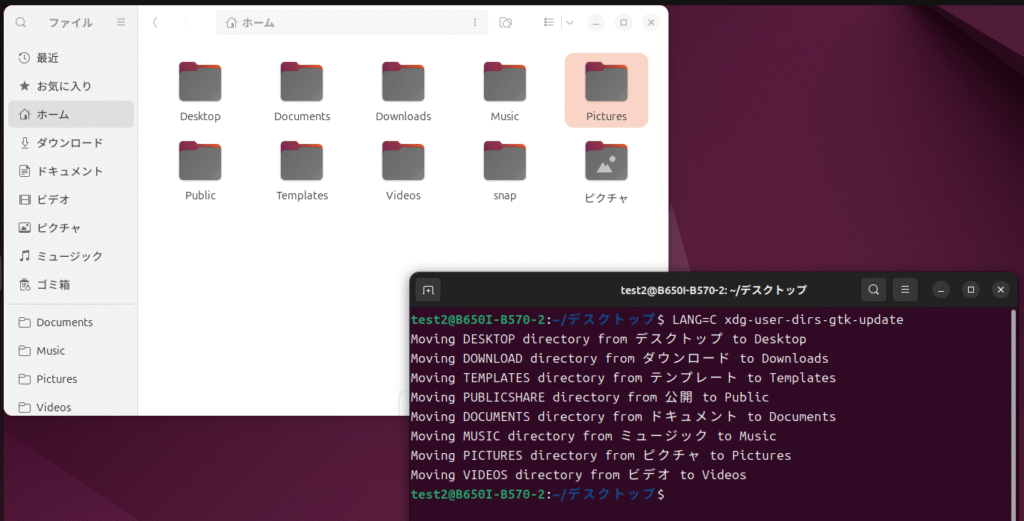This screenshot has height=521, width=1024.
Task: Minimize the terminal window
Action: [940, 290]
